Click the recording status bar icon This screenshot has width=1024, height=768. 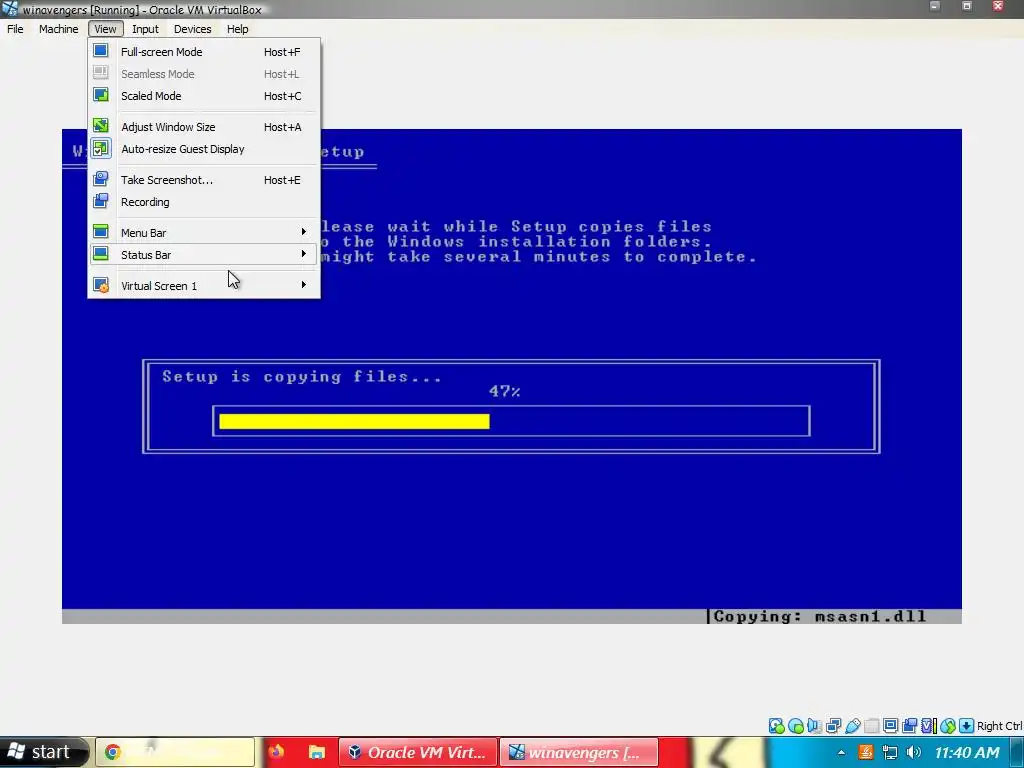(x=909, y=726)
